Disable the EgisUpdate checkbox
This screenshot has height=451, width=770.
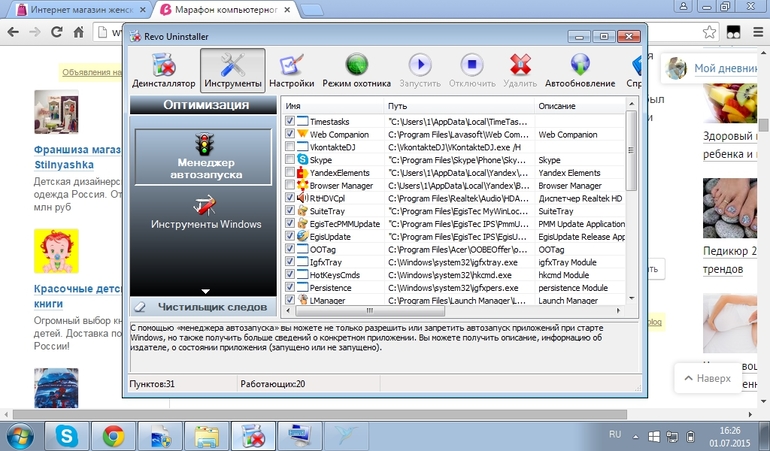point(290,236)
